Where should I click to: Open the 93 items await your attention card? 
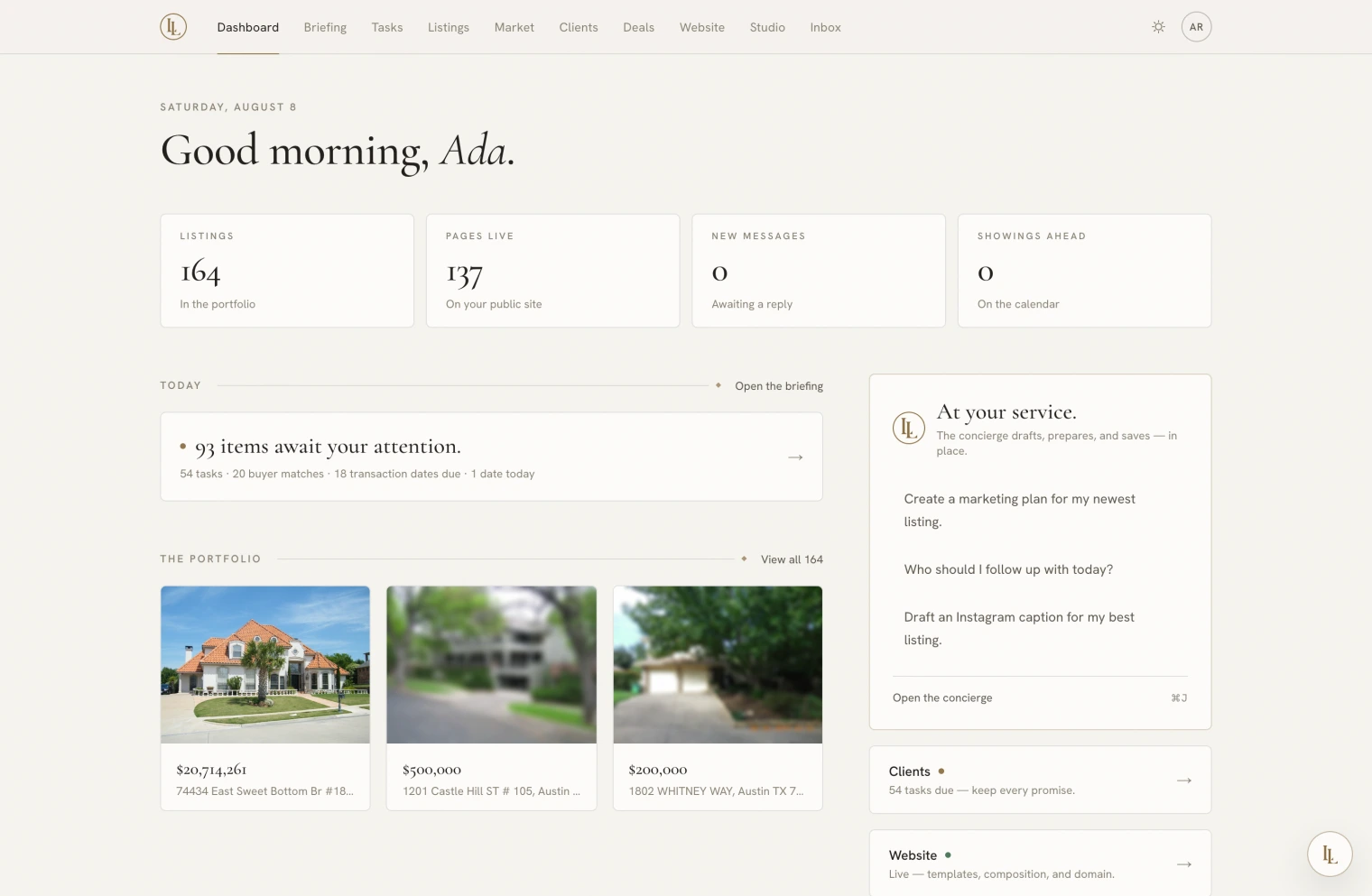(x=491, y=457)
